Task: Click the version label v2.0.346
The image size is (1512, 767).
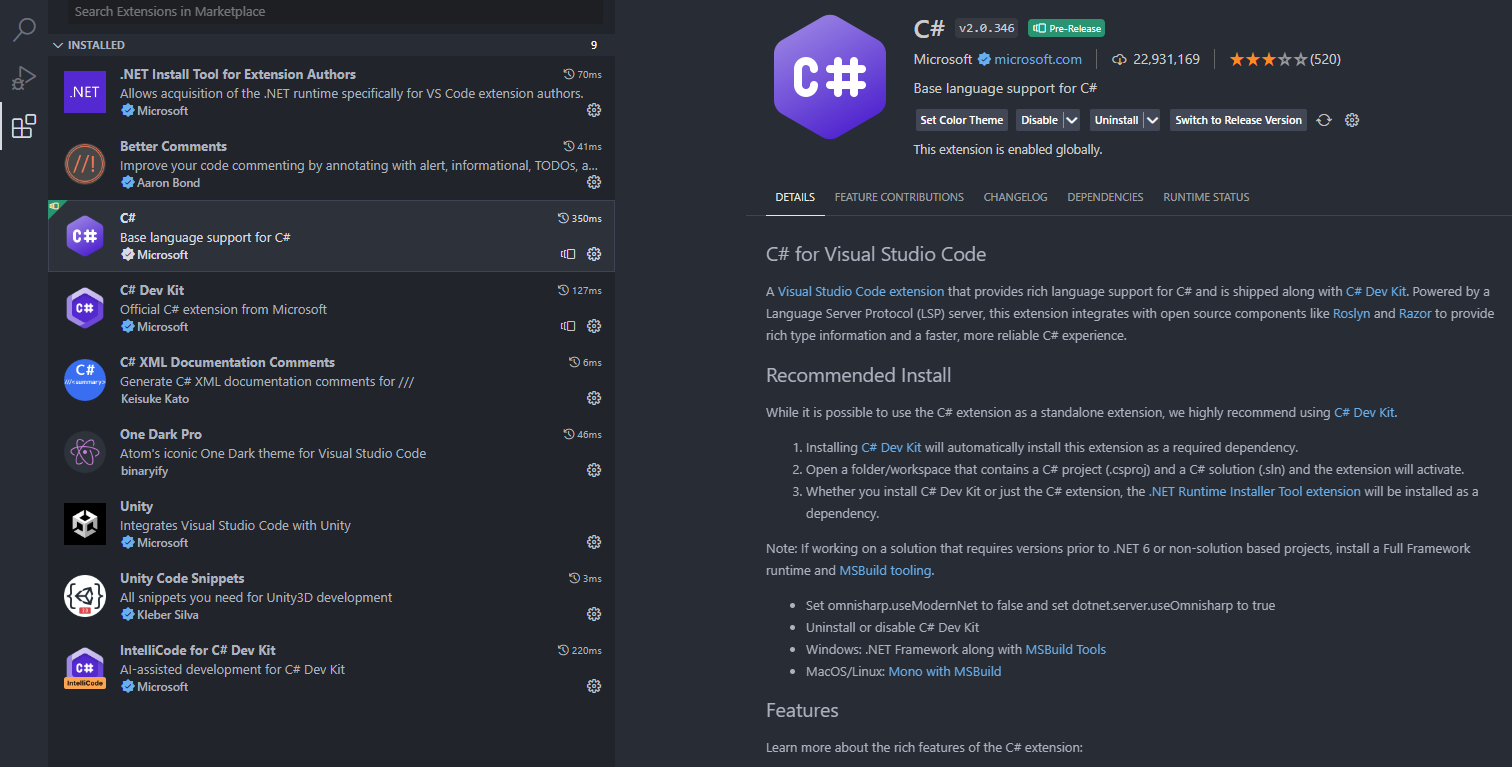Action: click(988, 28)
